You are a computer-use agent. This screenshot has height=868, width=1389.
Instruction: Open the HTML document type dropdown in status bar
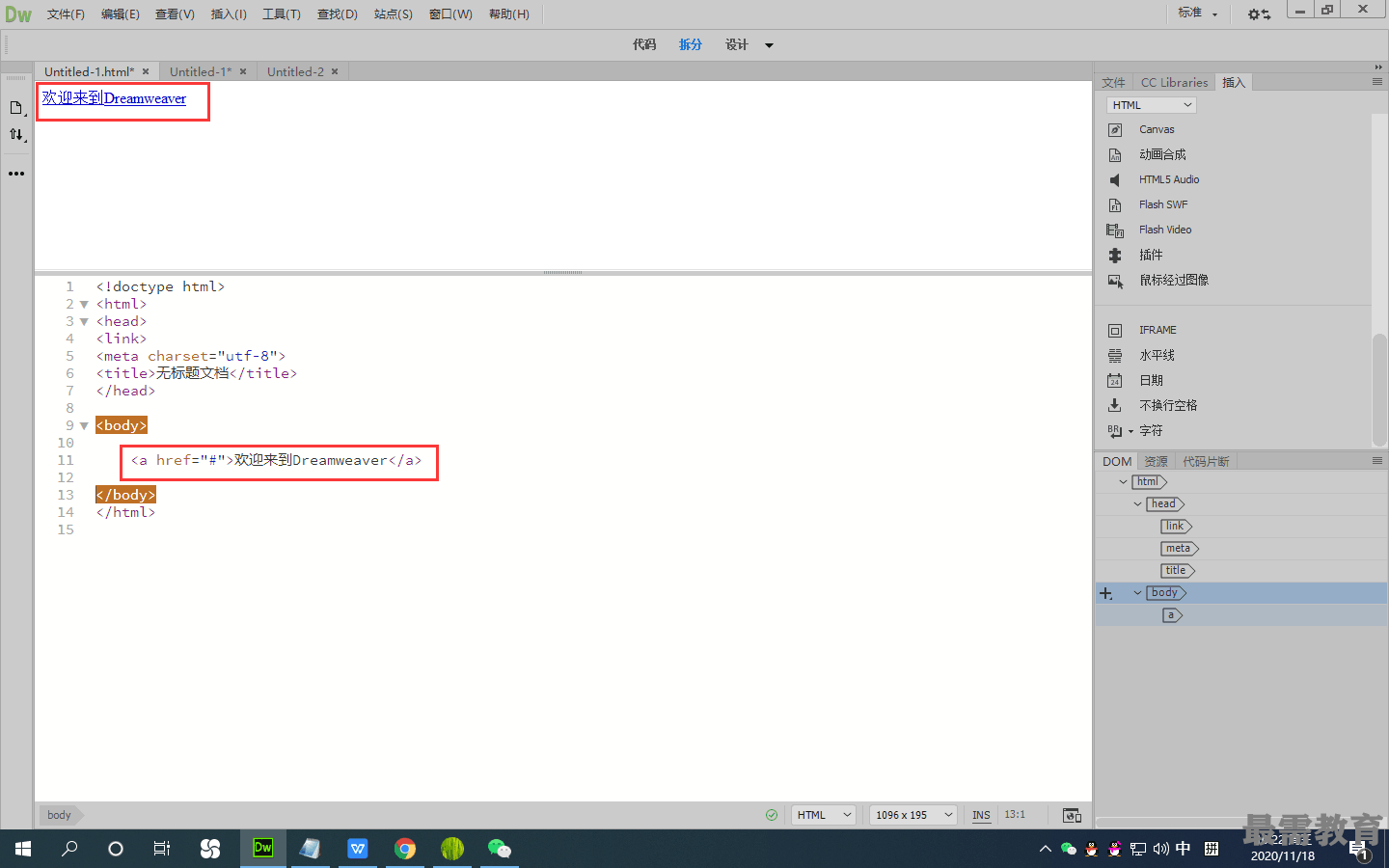(x=824, y=815)
